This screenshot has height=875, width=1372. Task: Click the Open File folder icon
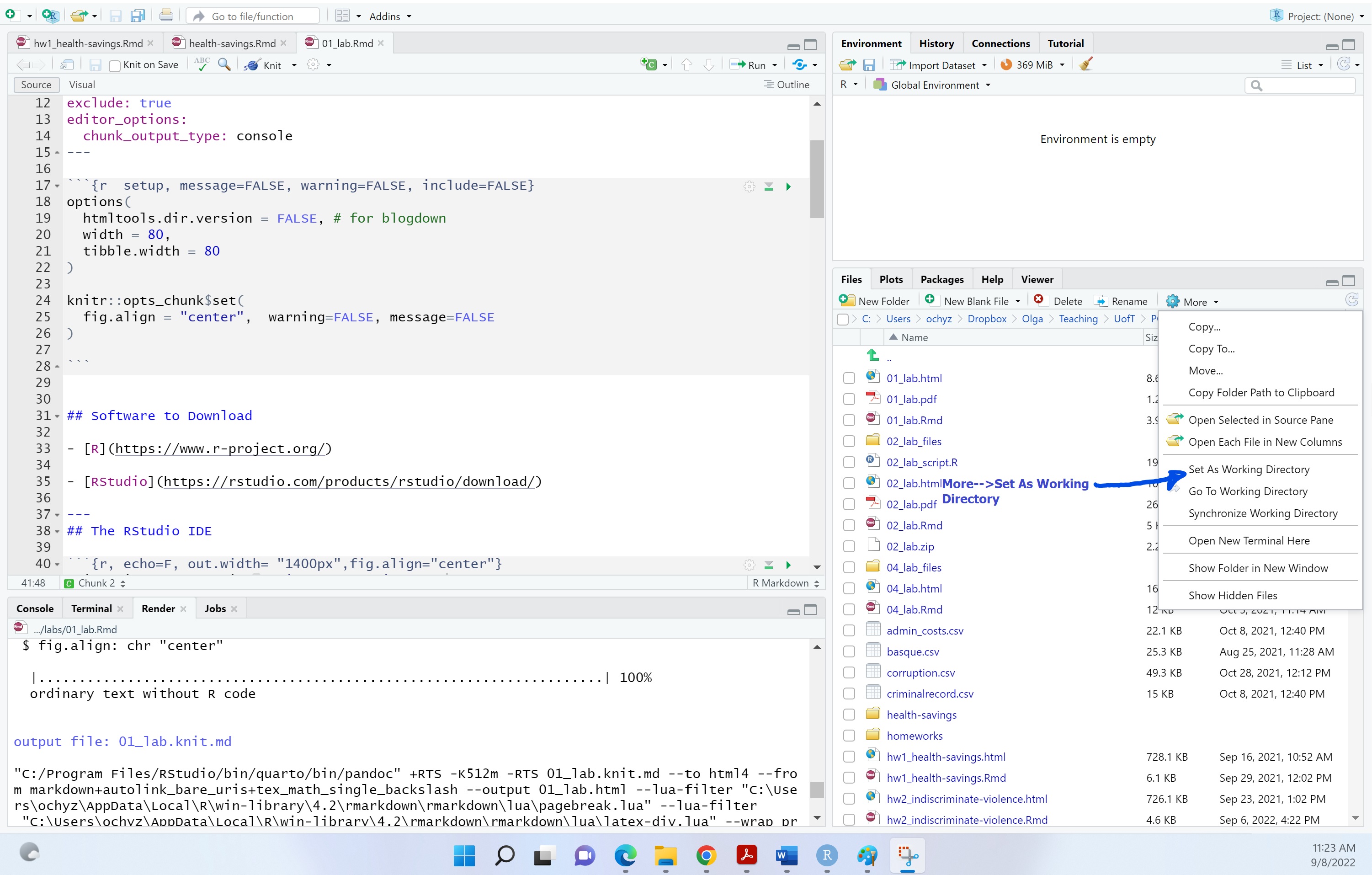click(x=79, y=16)
